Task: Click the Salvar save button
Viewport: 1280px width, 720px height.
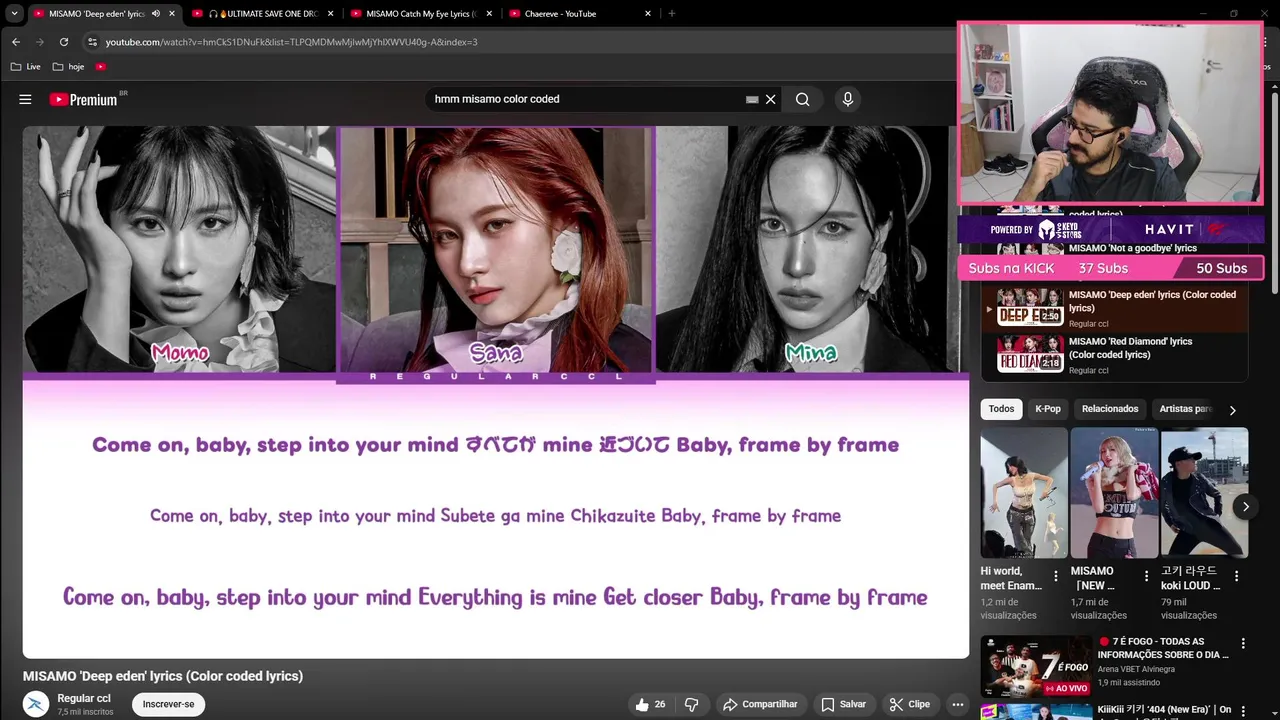Action: click(843, 704)
